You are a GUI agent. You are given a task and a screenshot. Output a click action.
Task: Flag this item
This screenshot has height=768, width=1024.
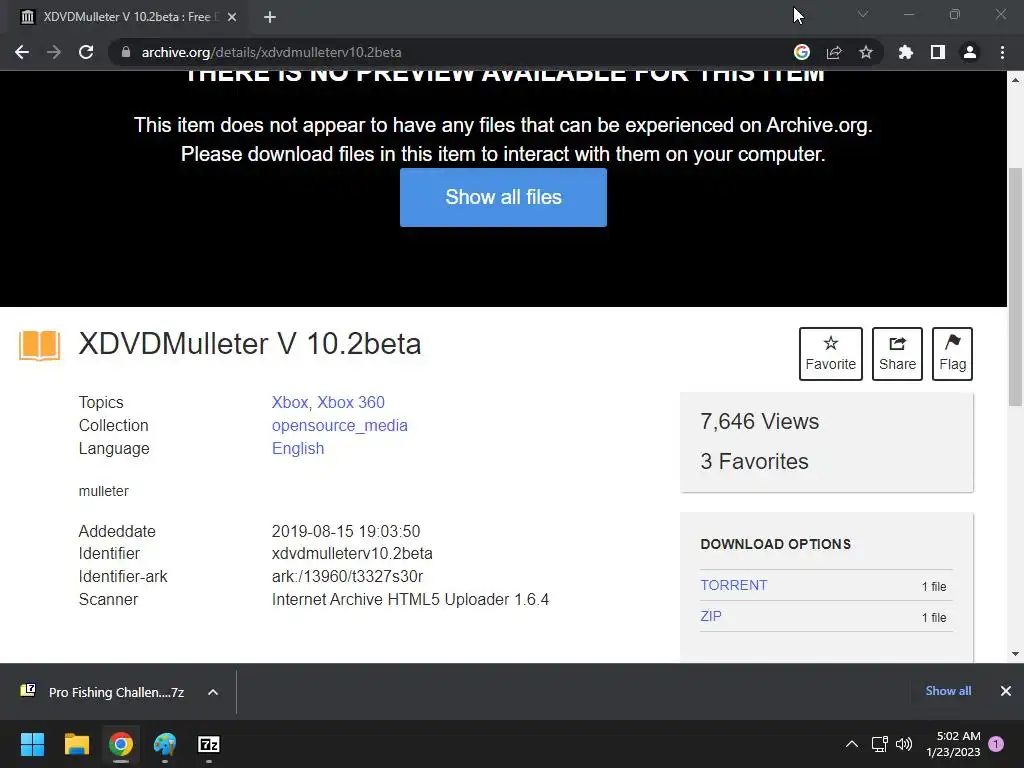click(x=952, y=353)
